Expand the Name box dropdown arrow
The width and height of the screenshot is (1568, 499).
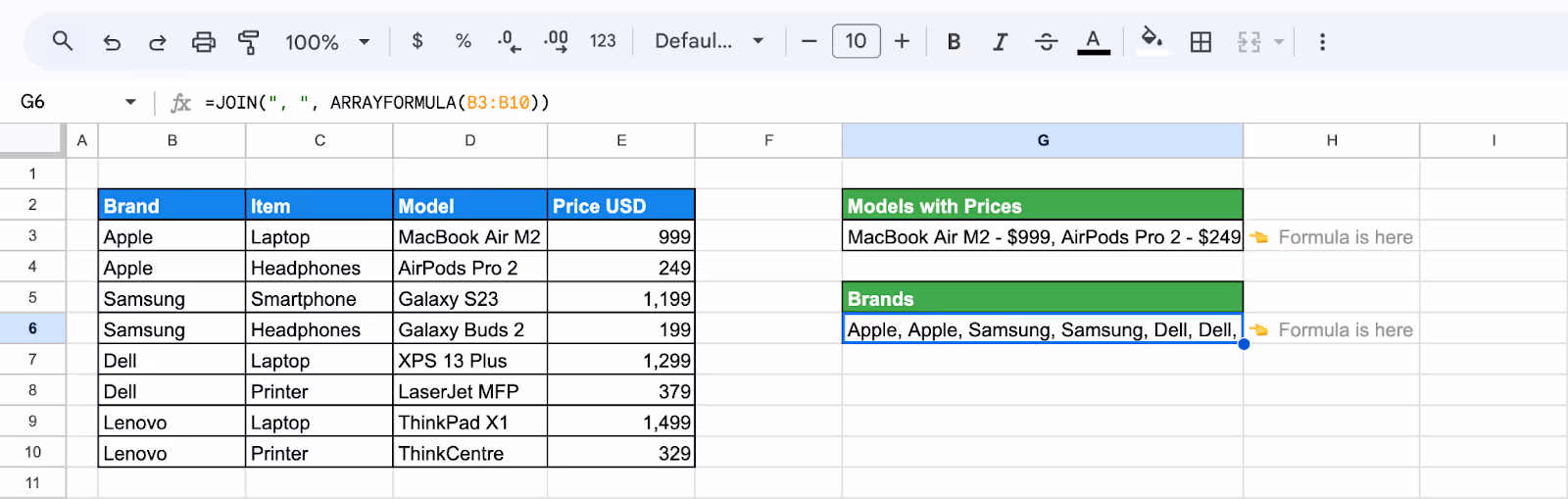[x=130, y=102]
